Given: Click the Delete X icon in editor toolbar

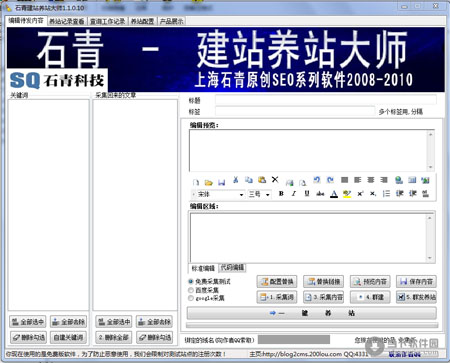Looking at the screenshot, I should 275,180.
